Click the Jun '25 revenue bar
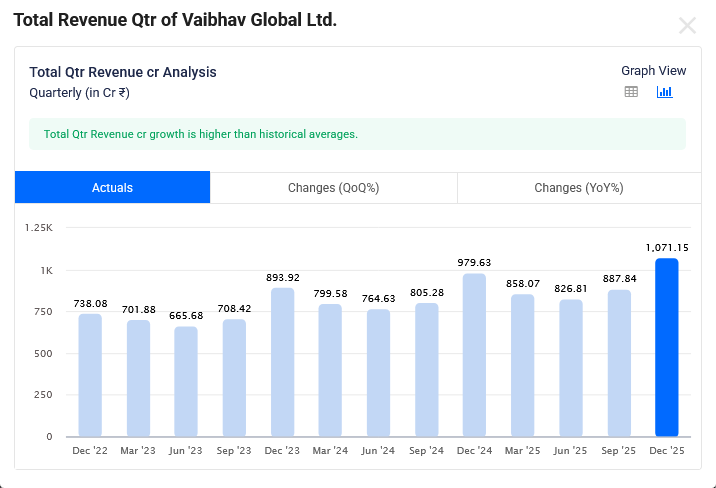Image resolution: width=716 pixels, height=488 pixels. pos(571,369)
